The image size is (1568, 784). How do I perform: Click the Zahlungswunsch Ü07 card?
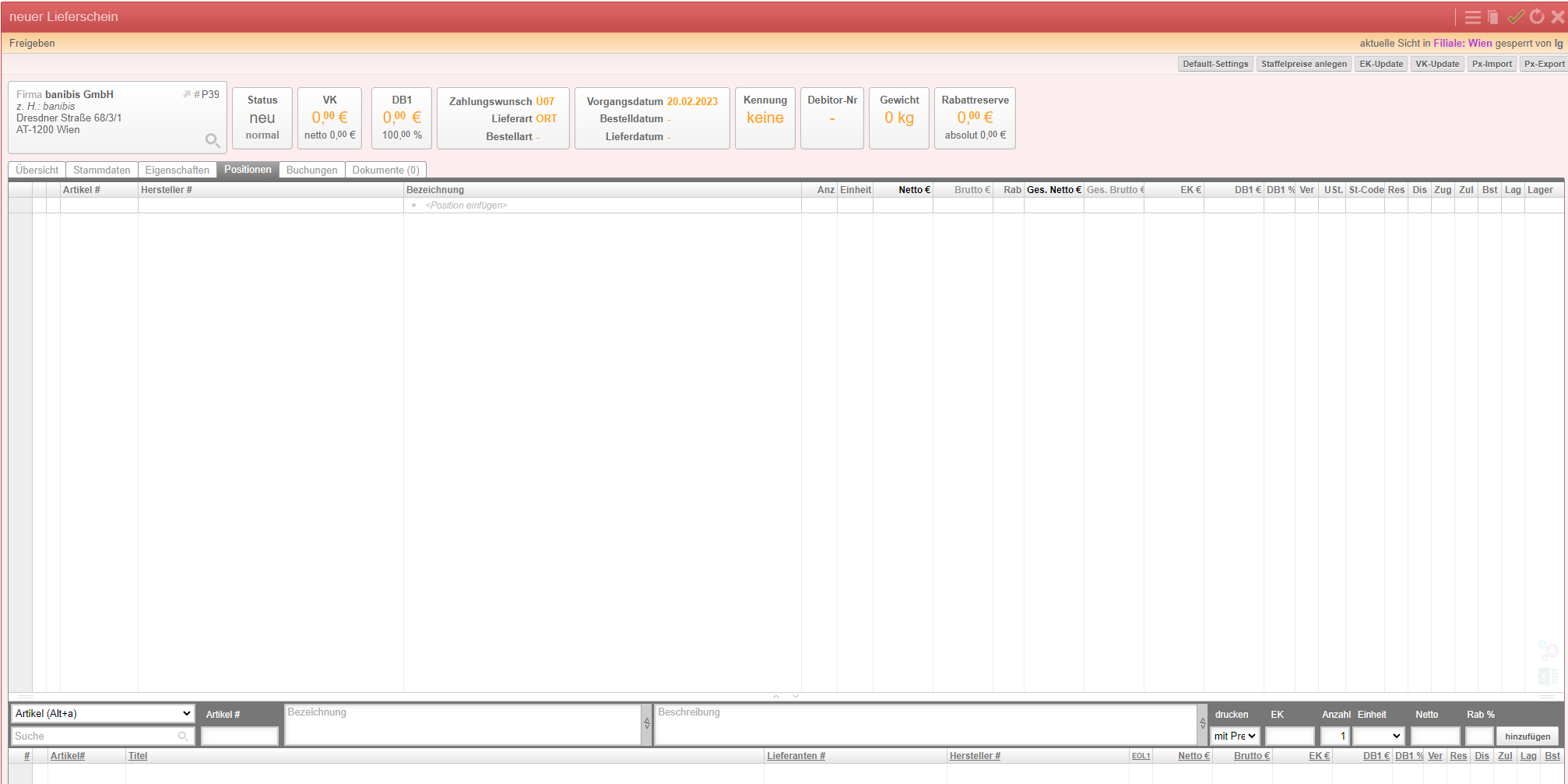(x=503, y=118)
